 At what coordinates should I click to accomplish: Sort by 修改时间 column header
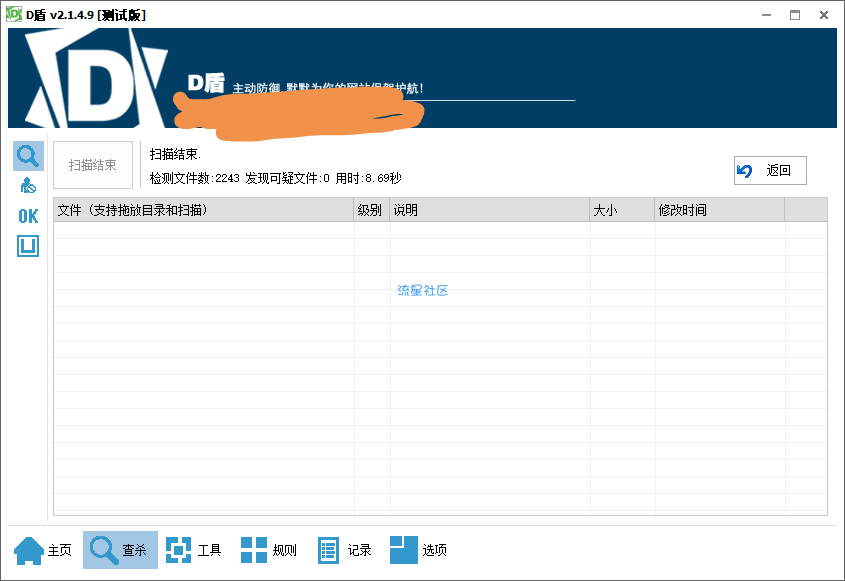719,210
